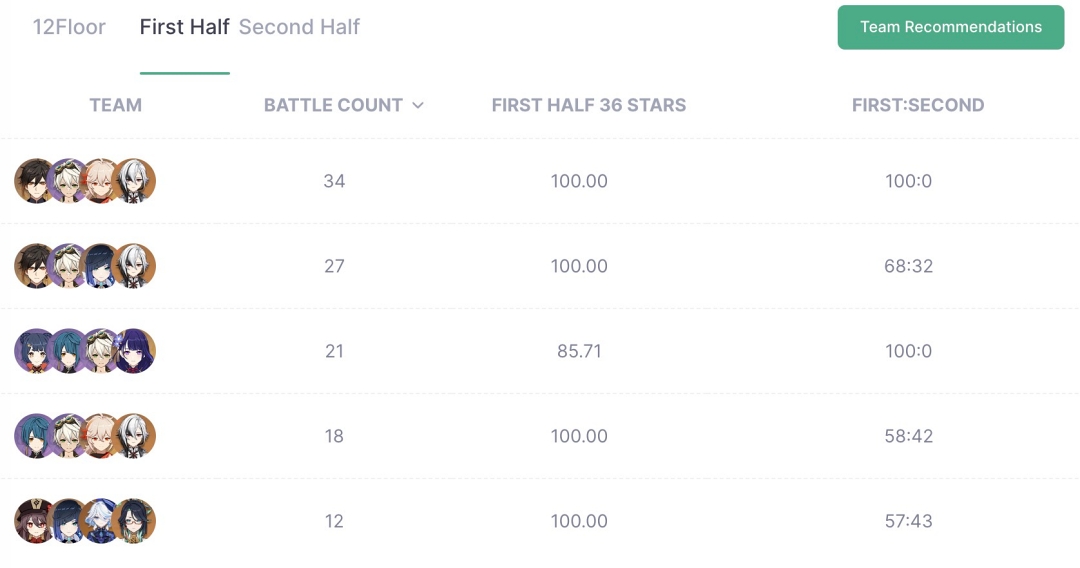
Task: Open Team Recommendations
Action: pyautogui.click(x=951, y=27)
